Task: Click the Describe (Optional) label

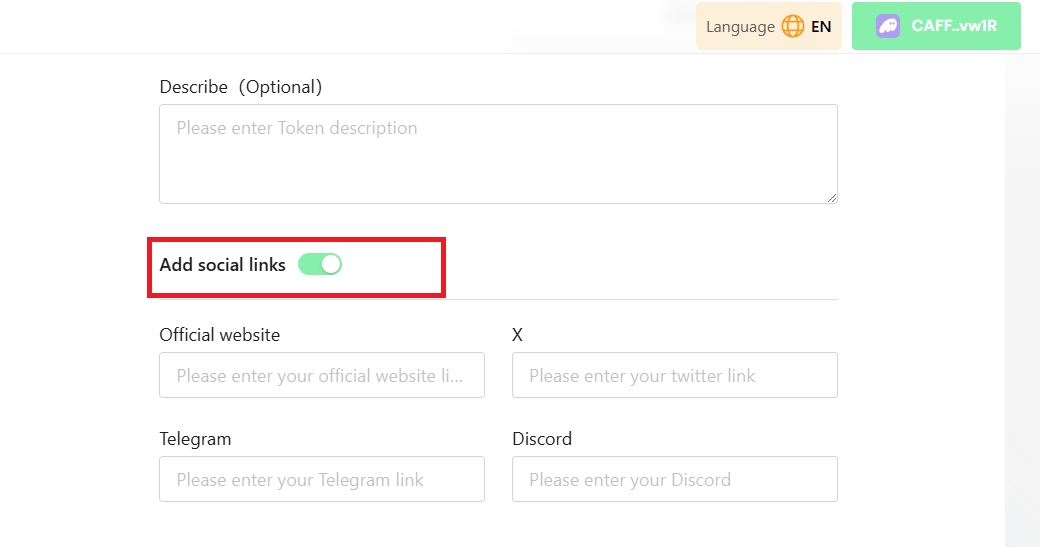Action: (241, 87)
